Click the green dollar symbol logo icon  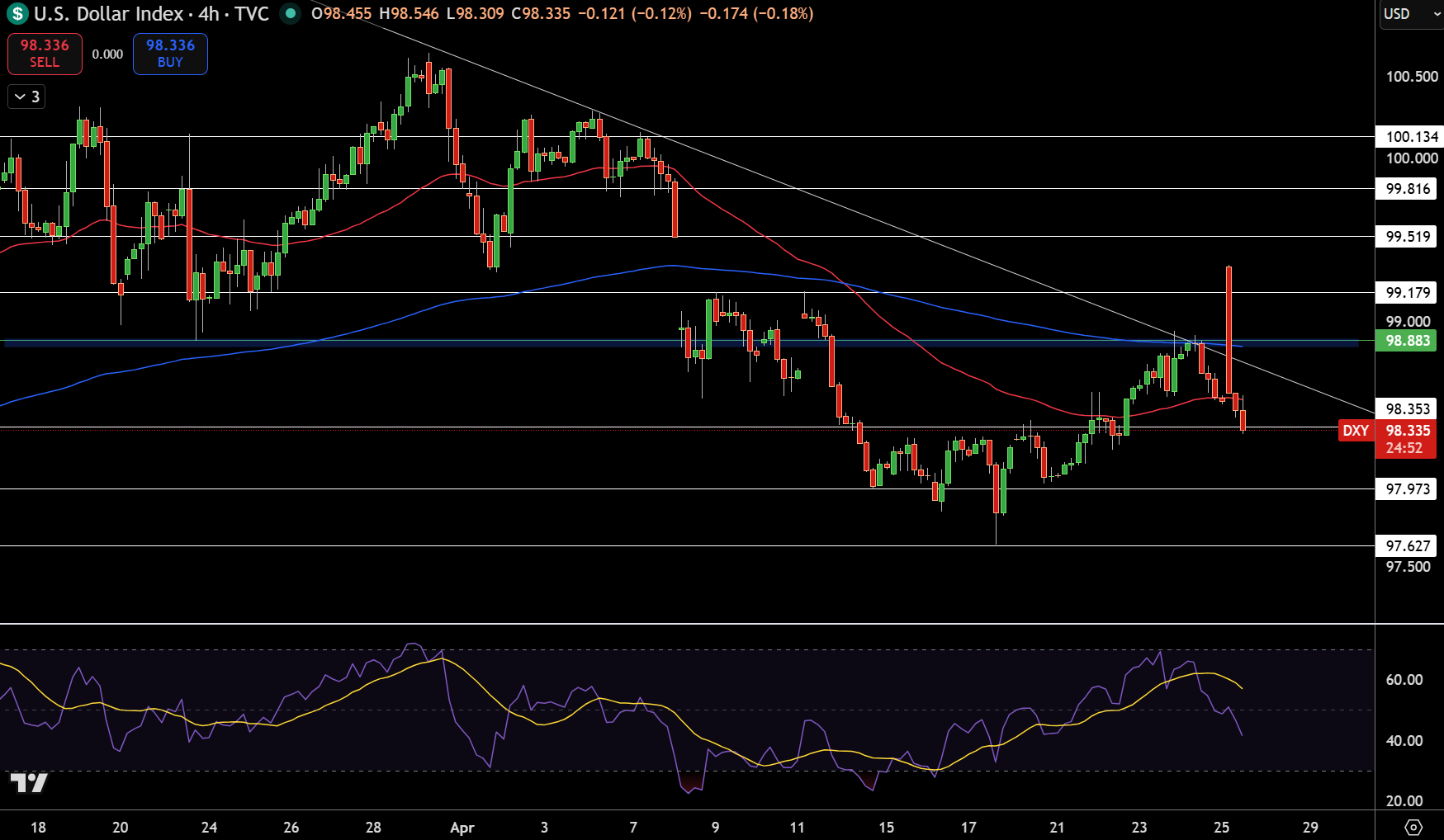17,14
